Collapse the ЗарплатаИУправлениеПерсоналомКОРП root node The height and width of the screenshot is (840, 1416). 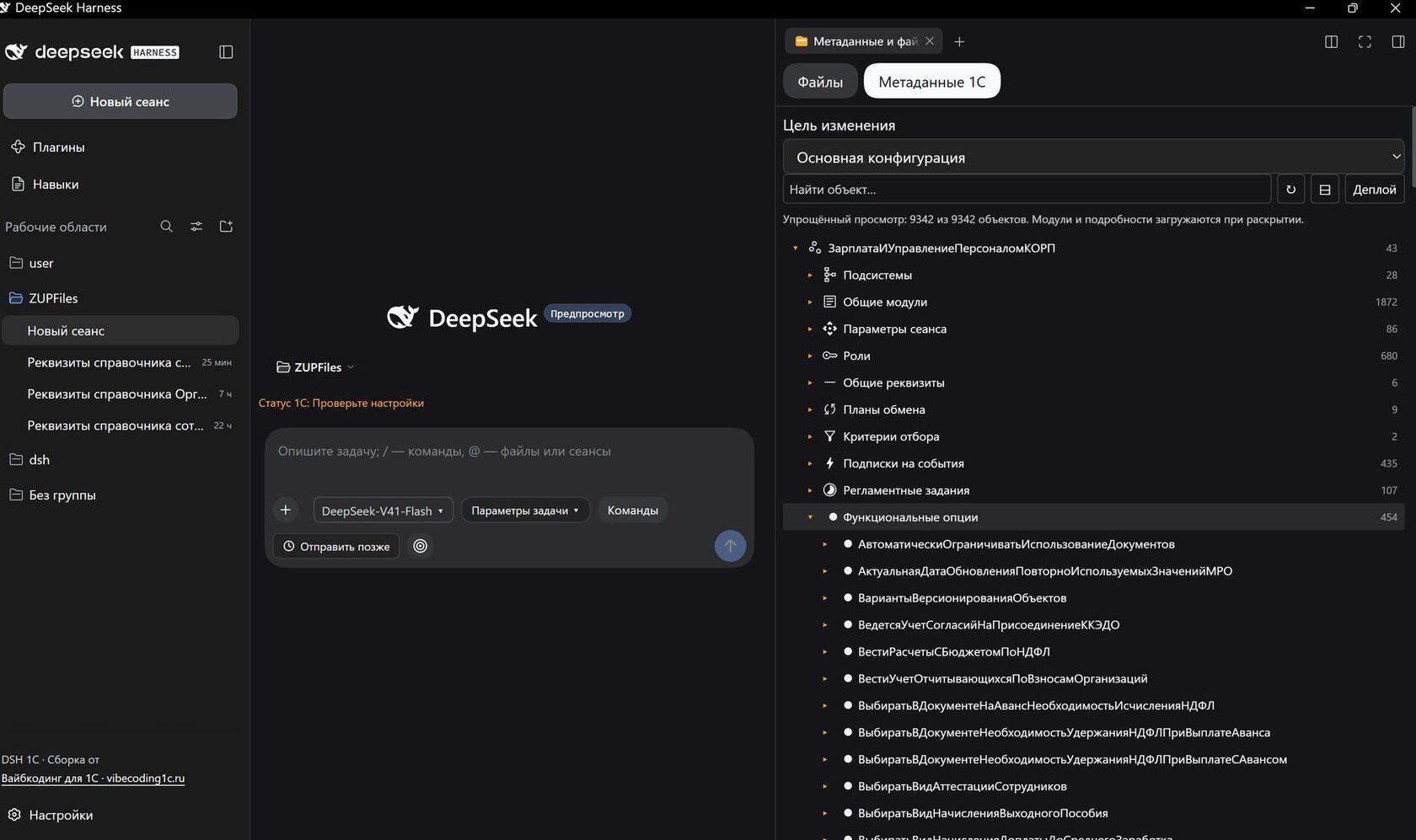(x=795, y=248)
